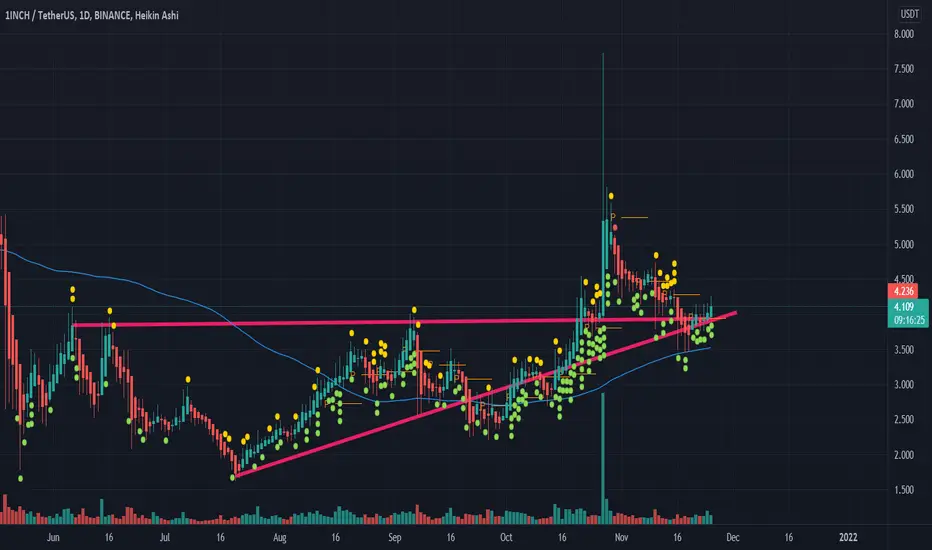Click the 3.000 price axis label
The width and height of the screenshot is (932, 550).
click(x=903, y=385)
